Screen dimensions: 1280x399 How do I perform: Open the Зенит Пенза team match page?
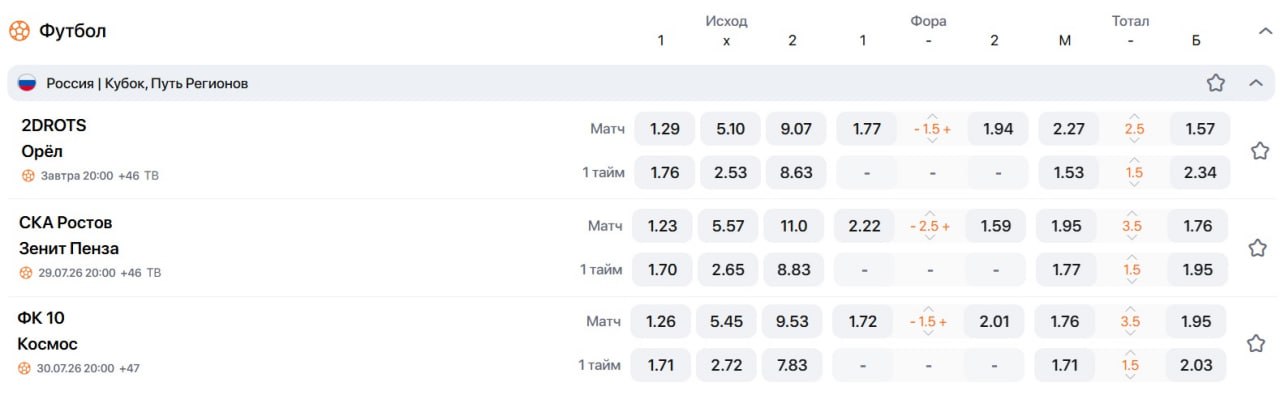[69, 248]
